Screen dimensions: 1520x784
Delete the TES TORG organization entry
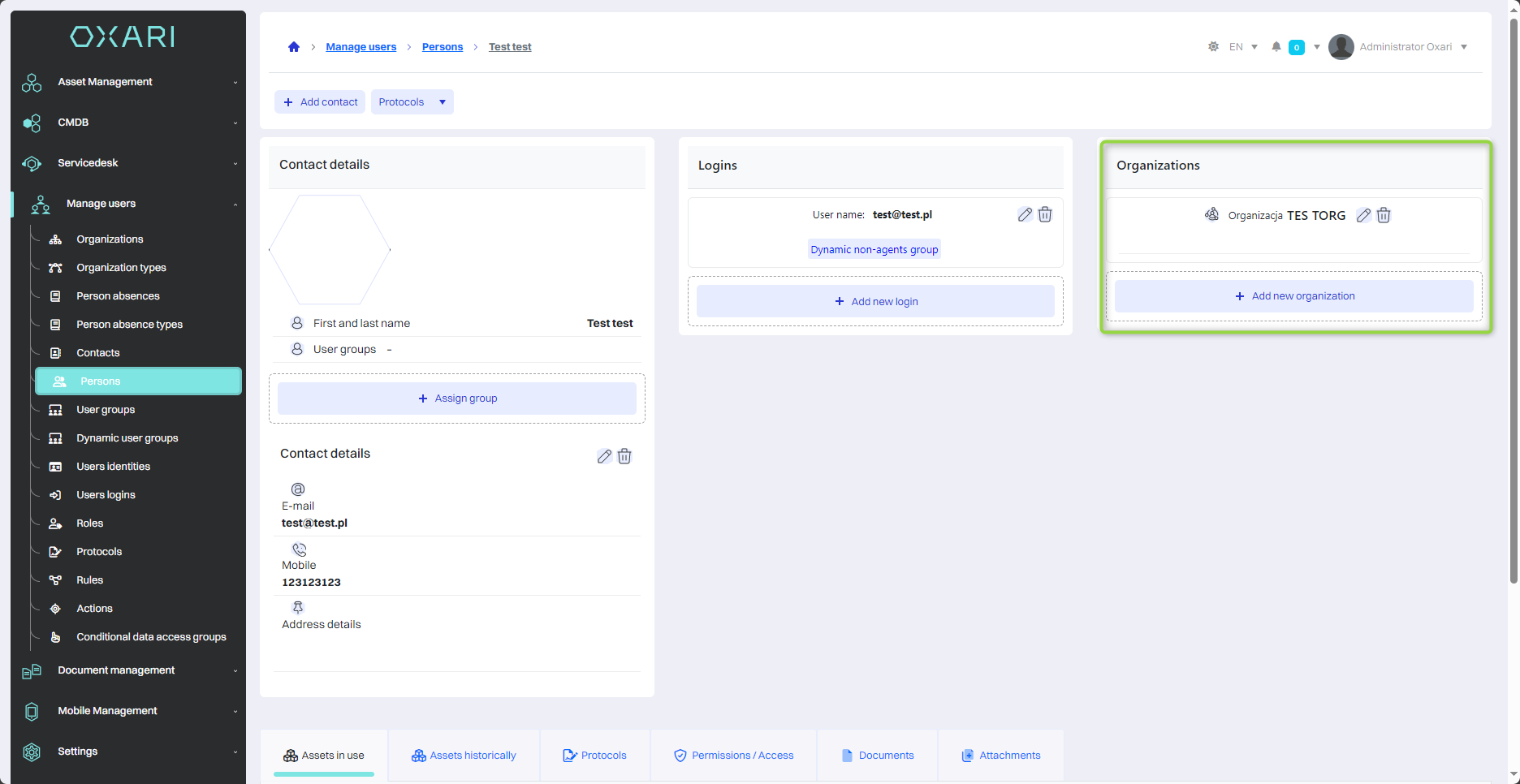tap(1384, 216)
